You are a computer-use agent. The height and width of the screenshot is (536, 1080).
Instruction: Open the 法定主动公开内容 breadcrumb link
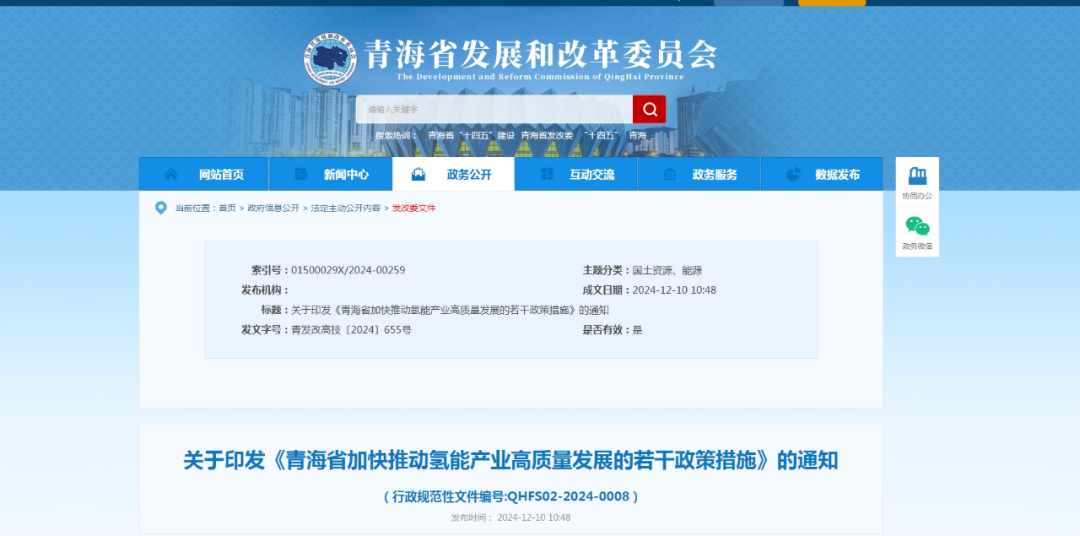pyautogui.click(x=345, y=208)
